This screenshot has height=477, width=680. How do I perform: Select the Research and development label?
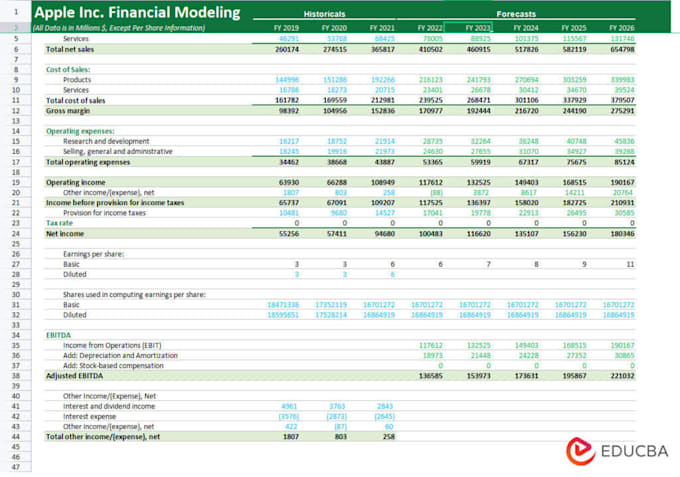[106, 141]
